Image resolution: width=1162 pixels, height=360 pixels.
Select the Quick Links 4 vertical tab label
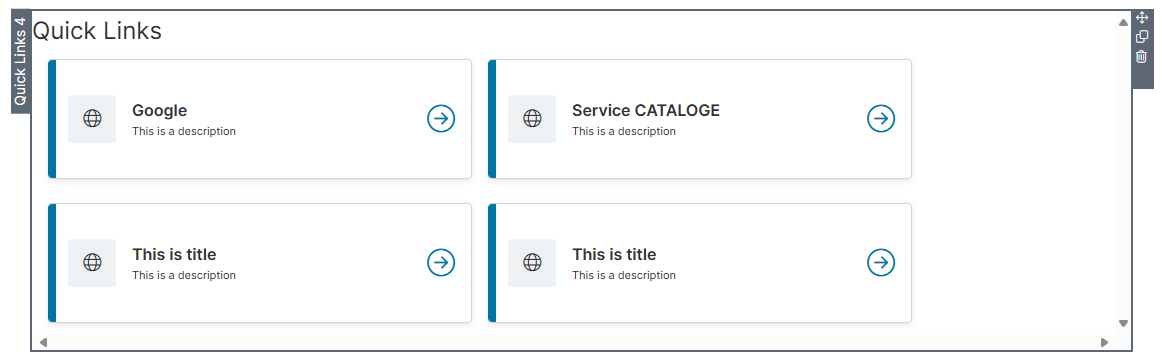pos(20,62)
